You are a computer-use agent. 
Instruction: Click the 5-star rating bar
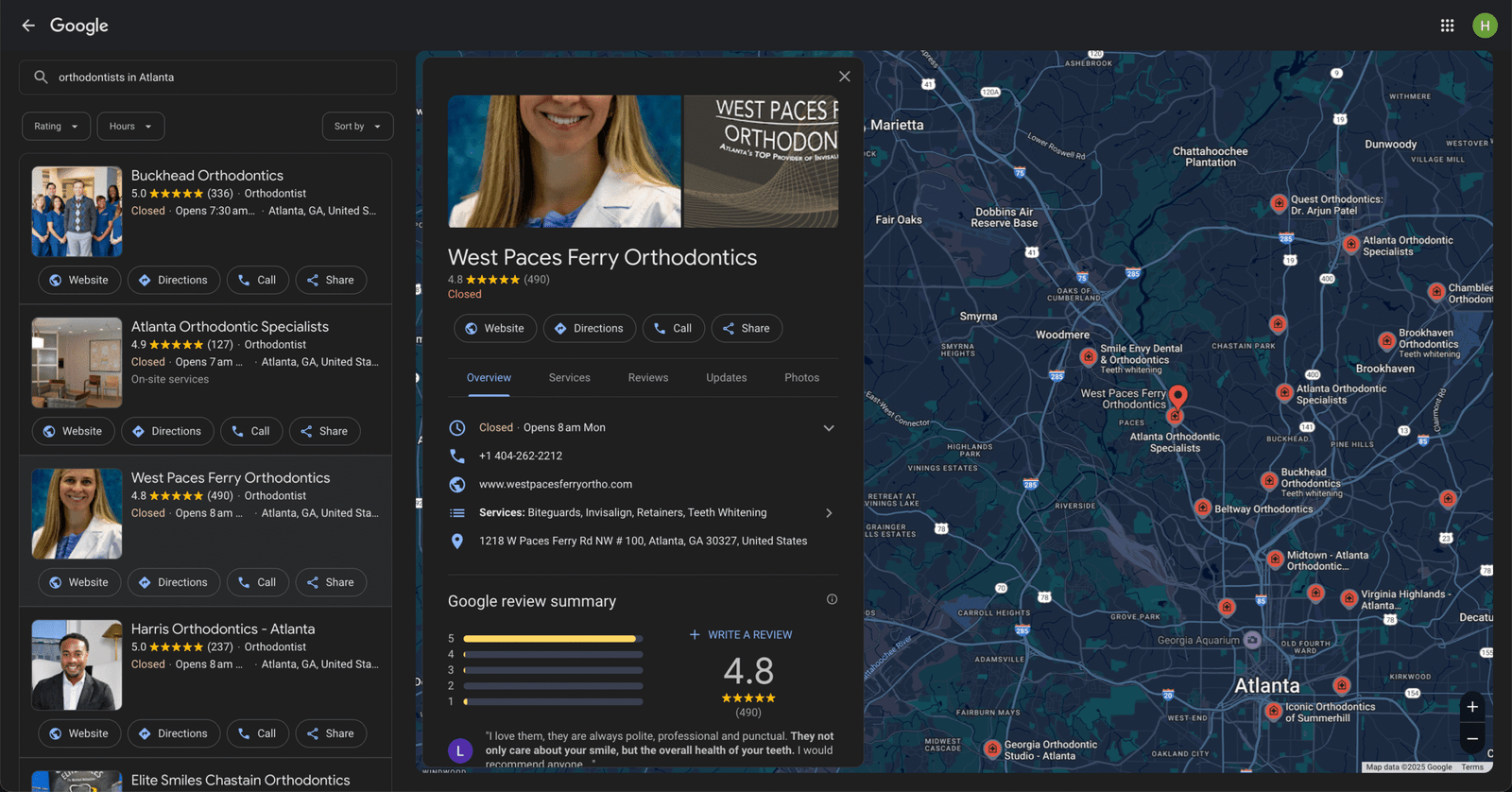(x=553, y=639)
